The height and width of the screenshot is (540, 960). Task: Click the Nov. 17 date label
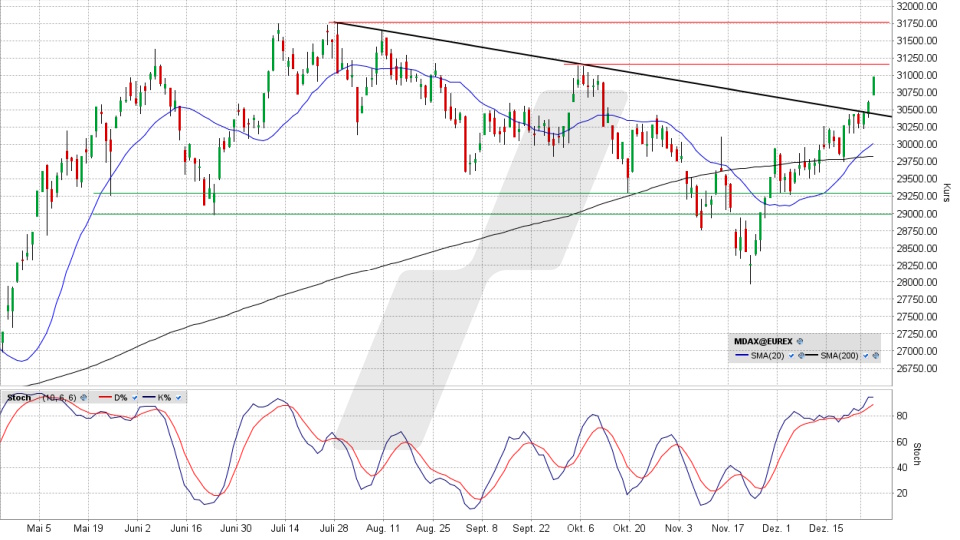[727, 528]
